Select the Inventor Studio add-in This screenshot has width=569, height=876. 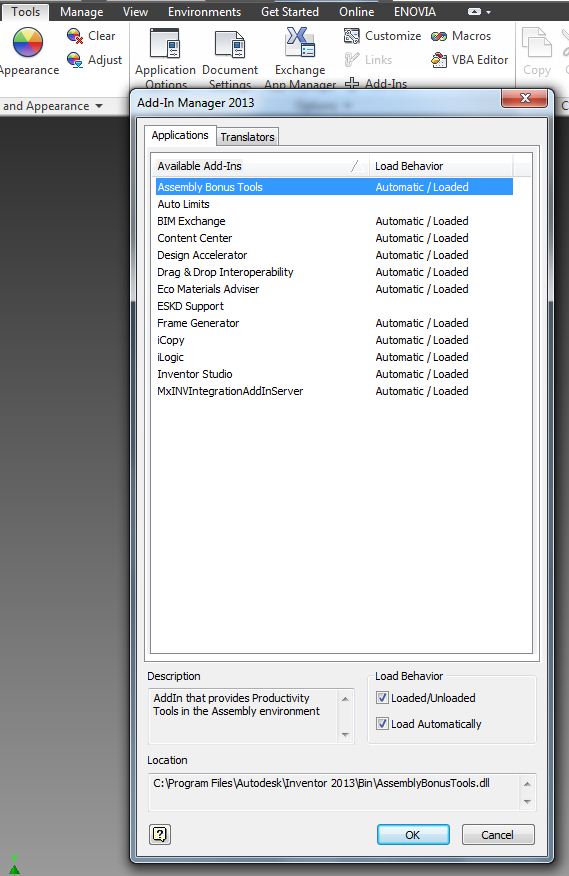pos(334,374)
